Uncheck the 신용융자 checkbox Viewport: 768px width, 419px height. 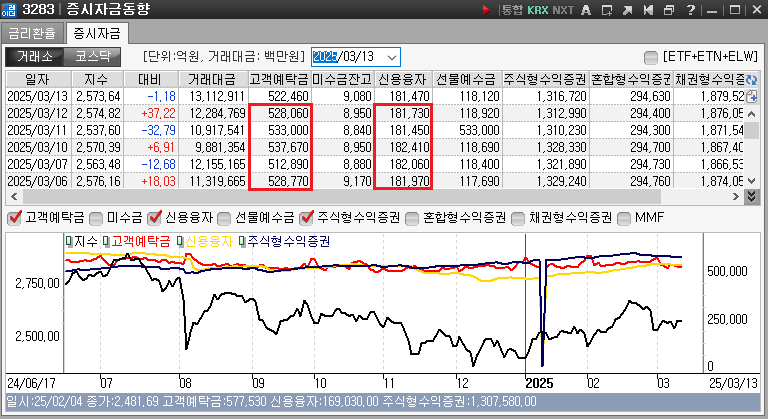click(155, 218)
